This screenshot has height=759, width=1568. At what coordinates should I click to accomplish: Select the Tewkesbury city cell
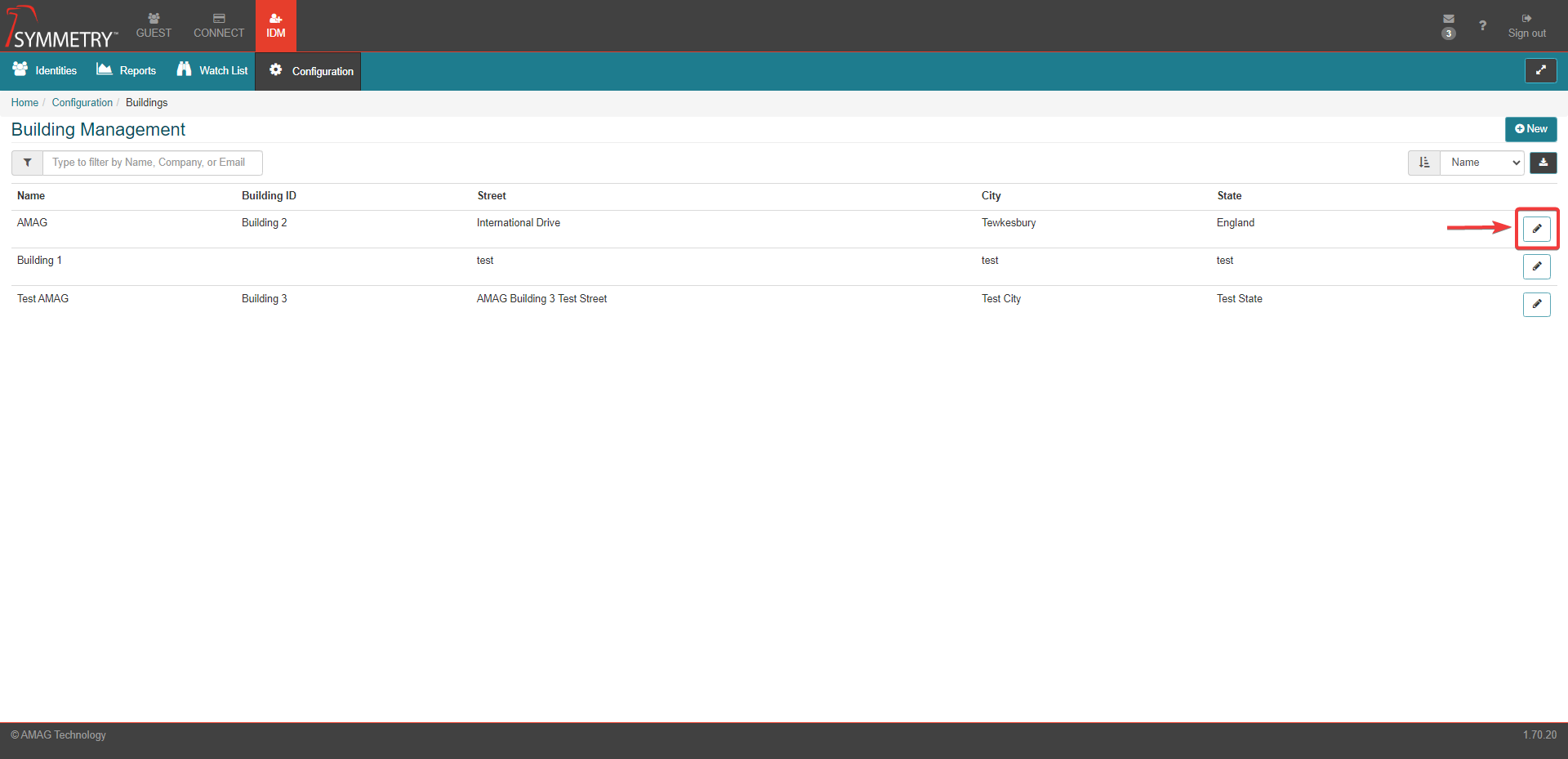[1009, 222]
